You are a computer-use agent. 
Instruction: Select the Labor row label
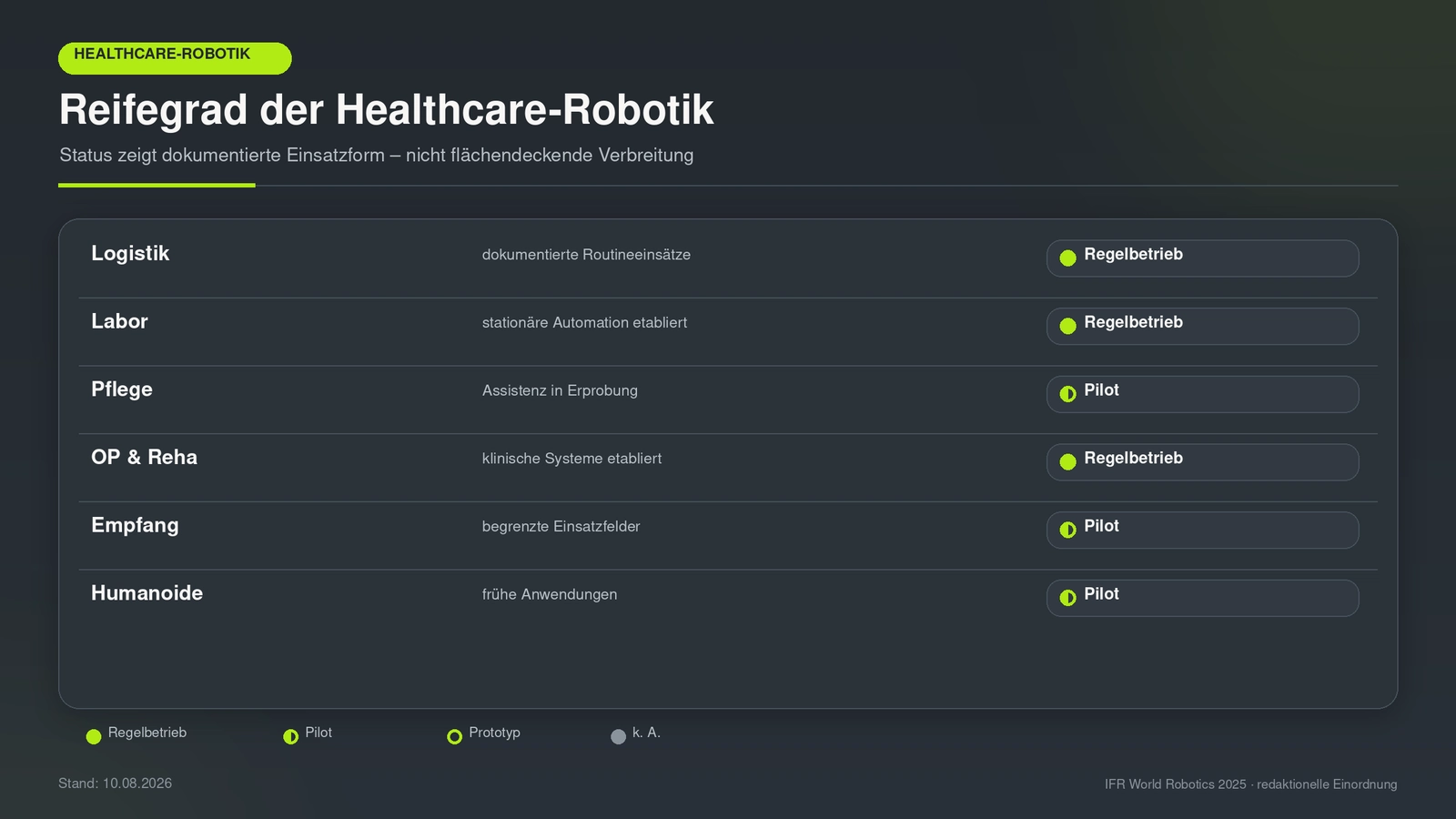[119, 321]
